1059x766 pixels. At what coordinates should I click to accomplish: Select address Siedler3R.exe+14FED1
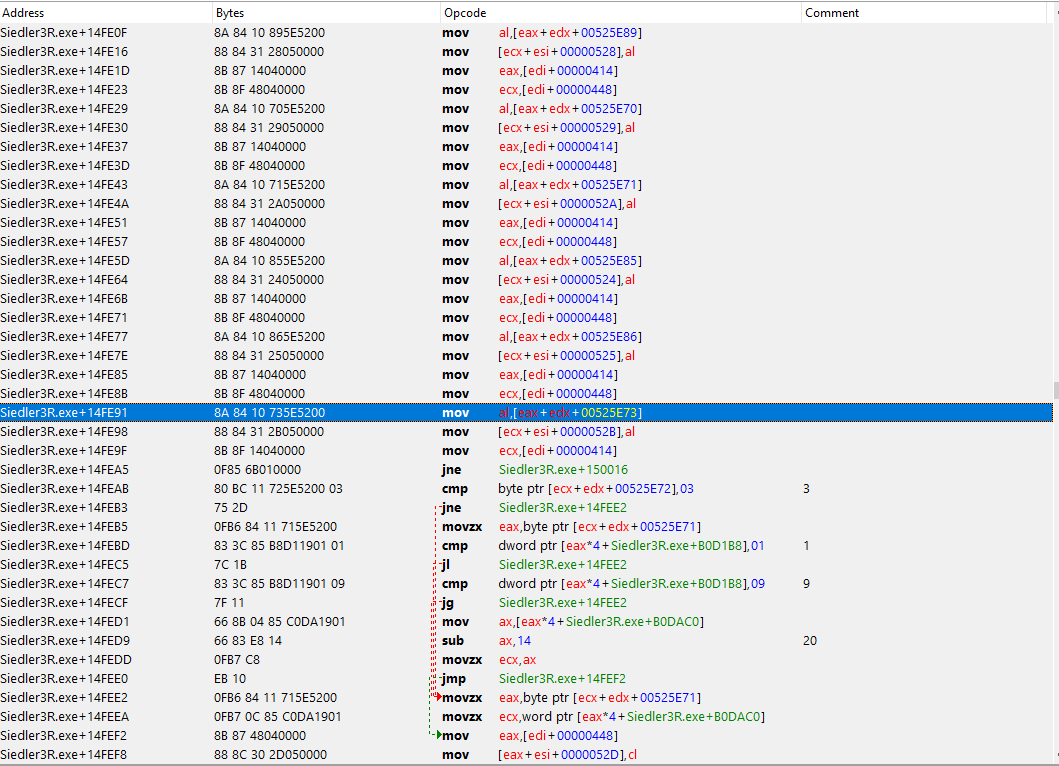tap(66, 621)
